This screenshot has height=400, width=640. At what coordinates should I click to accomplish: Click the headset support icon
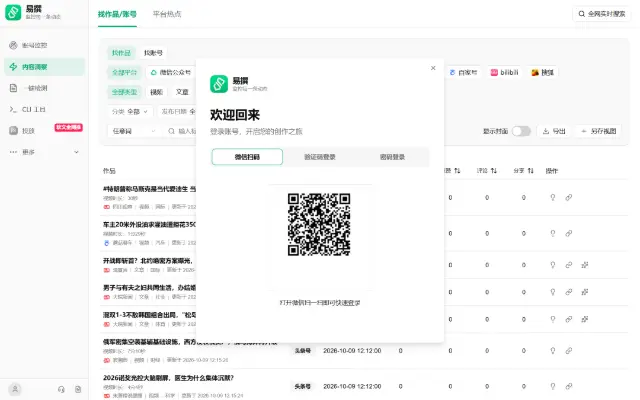[61, 389]
